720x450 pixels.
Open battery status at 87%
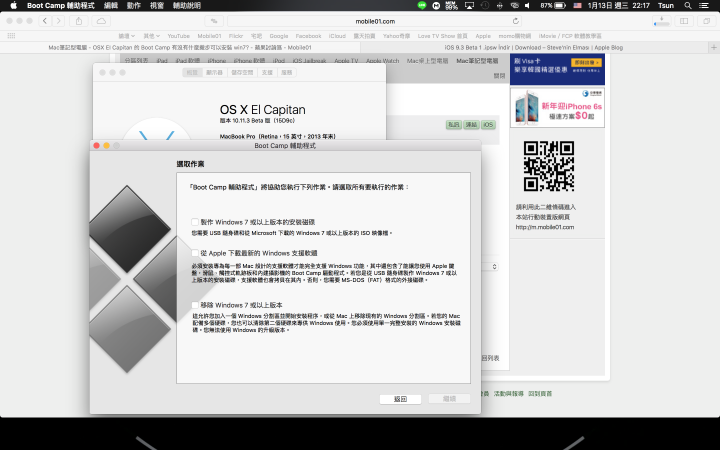click(553, 6)
